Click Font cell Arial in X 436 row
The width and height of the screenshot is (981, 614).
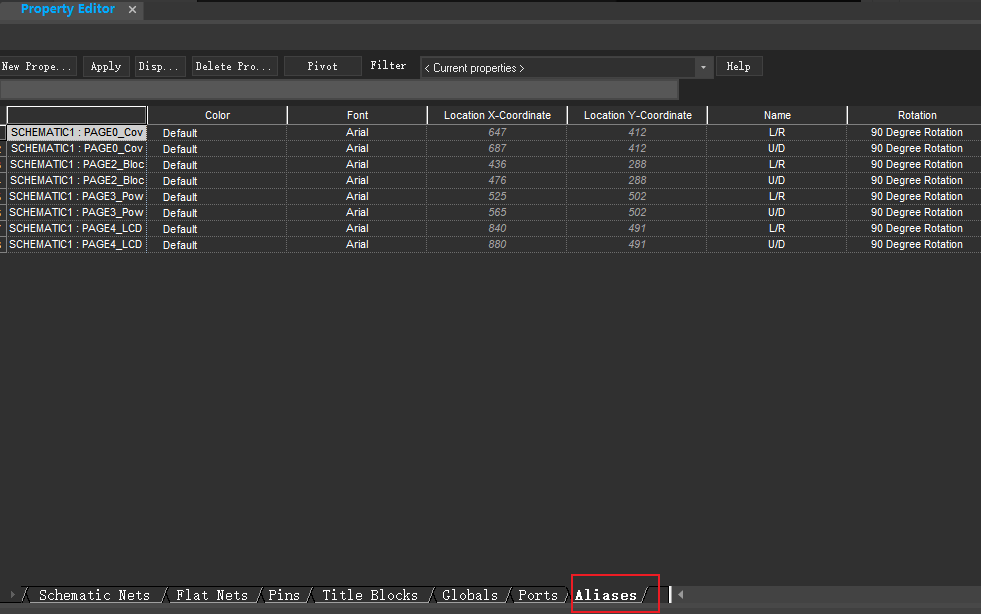[357, 165]
